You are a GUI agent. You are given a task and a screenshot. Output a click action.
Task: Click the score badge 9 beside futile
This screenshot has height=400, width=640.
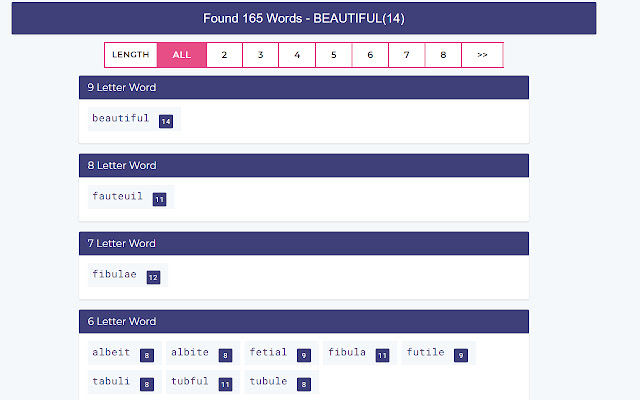461,355
